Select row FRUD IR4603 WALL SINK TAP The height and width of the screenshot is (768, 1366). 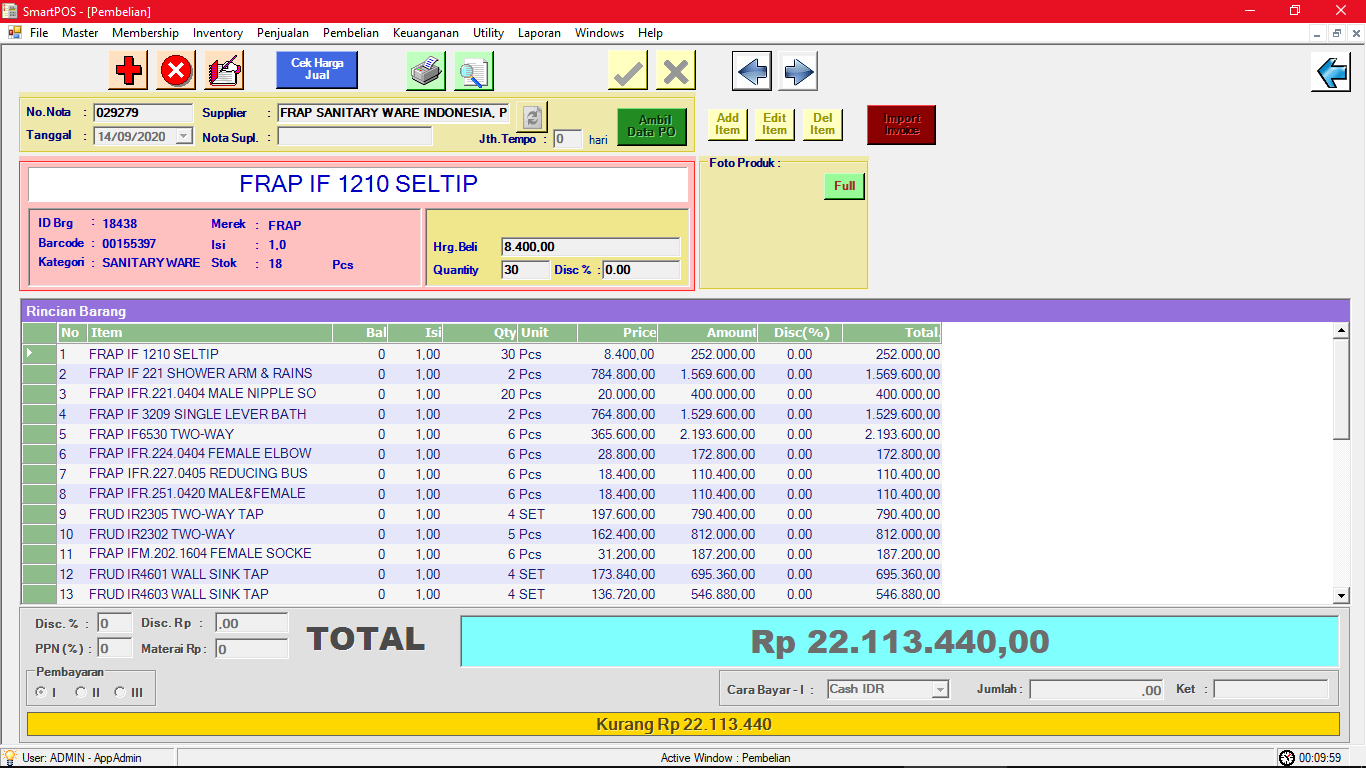coord(482,594)
